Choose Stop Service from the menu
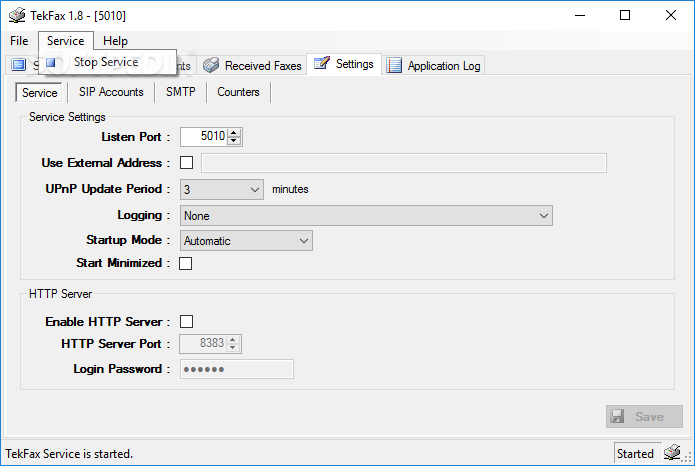695x466 pixels. (x=107, y=62)
